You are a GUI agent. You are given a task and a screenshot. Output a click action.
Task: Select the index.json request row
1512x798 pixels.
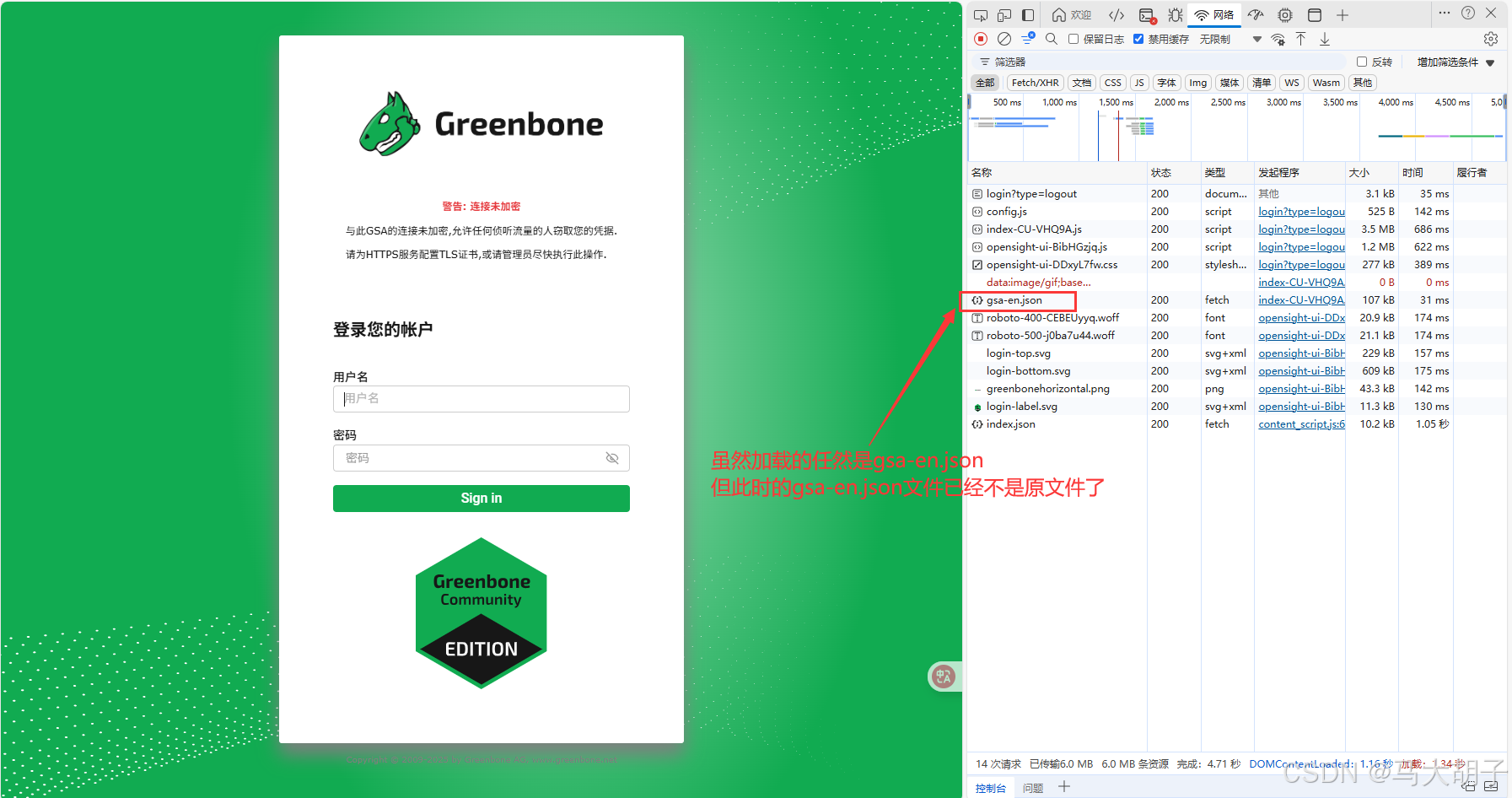click(1236, 424)
